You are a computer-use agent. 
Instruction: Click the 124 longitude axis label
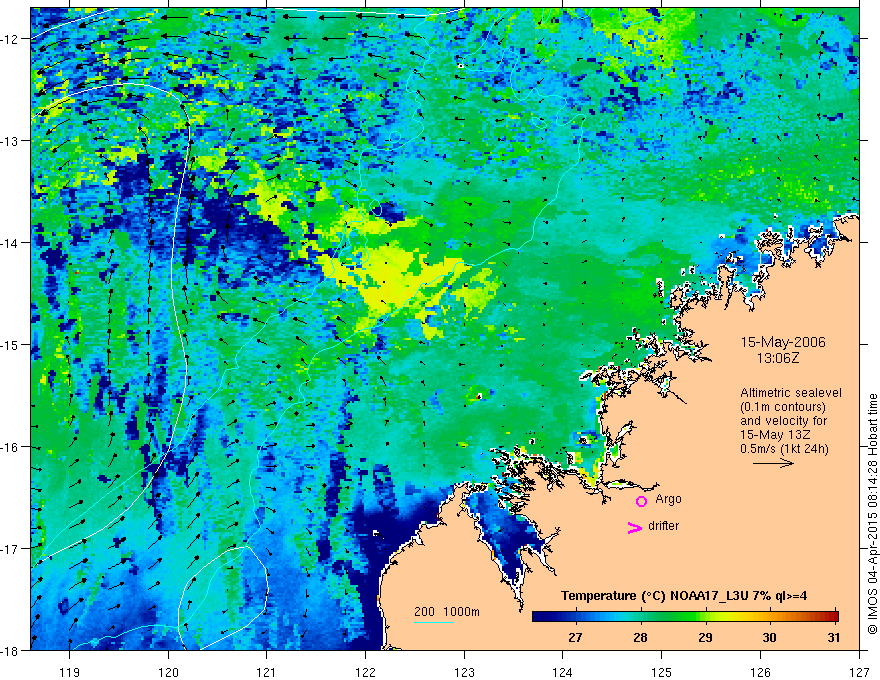tap(563, 673)
